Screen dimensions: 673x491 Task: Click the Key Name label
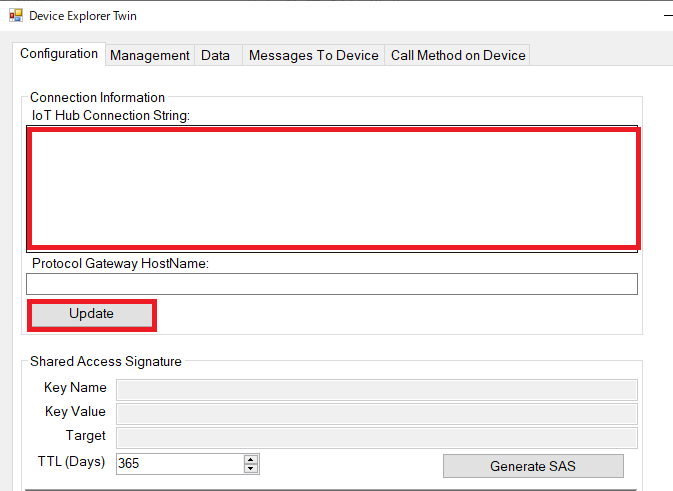75,388
